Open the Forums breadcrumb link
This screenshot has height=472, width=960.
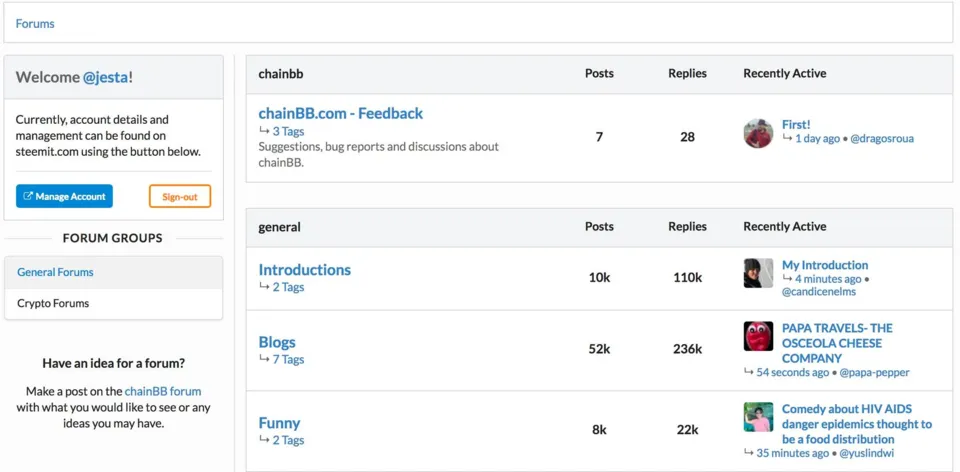(35, 24)
